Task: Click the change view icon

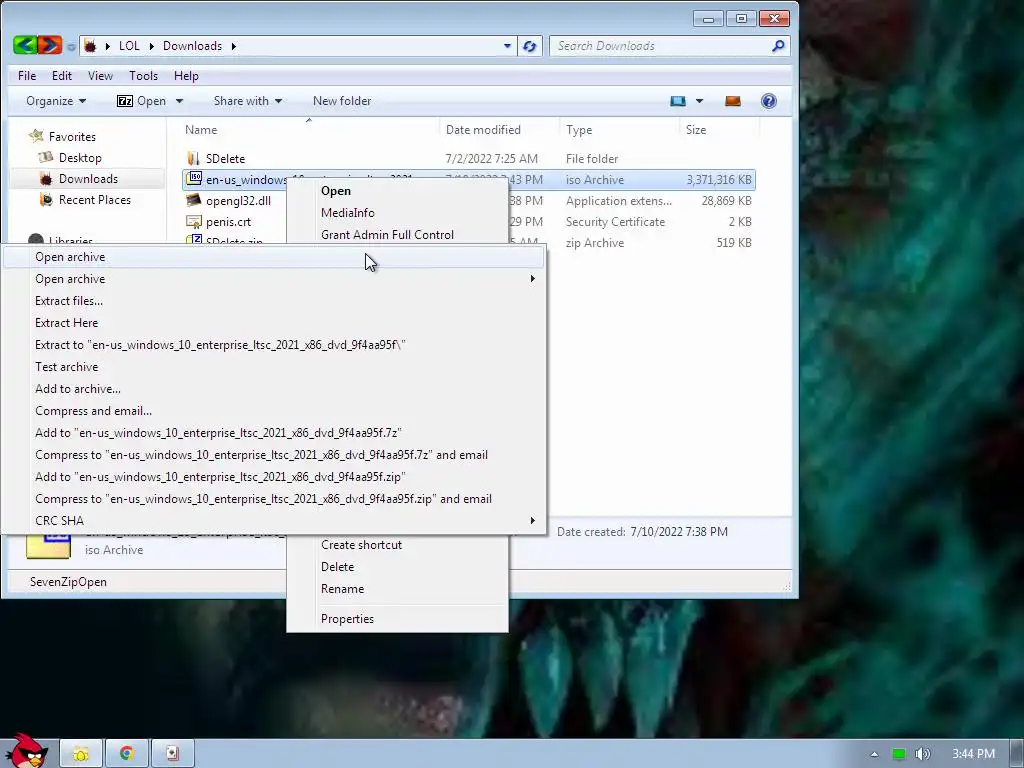Action: pos(678,101)
